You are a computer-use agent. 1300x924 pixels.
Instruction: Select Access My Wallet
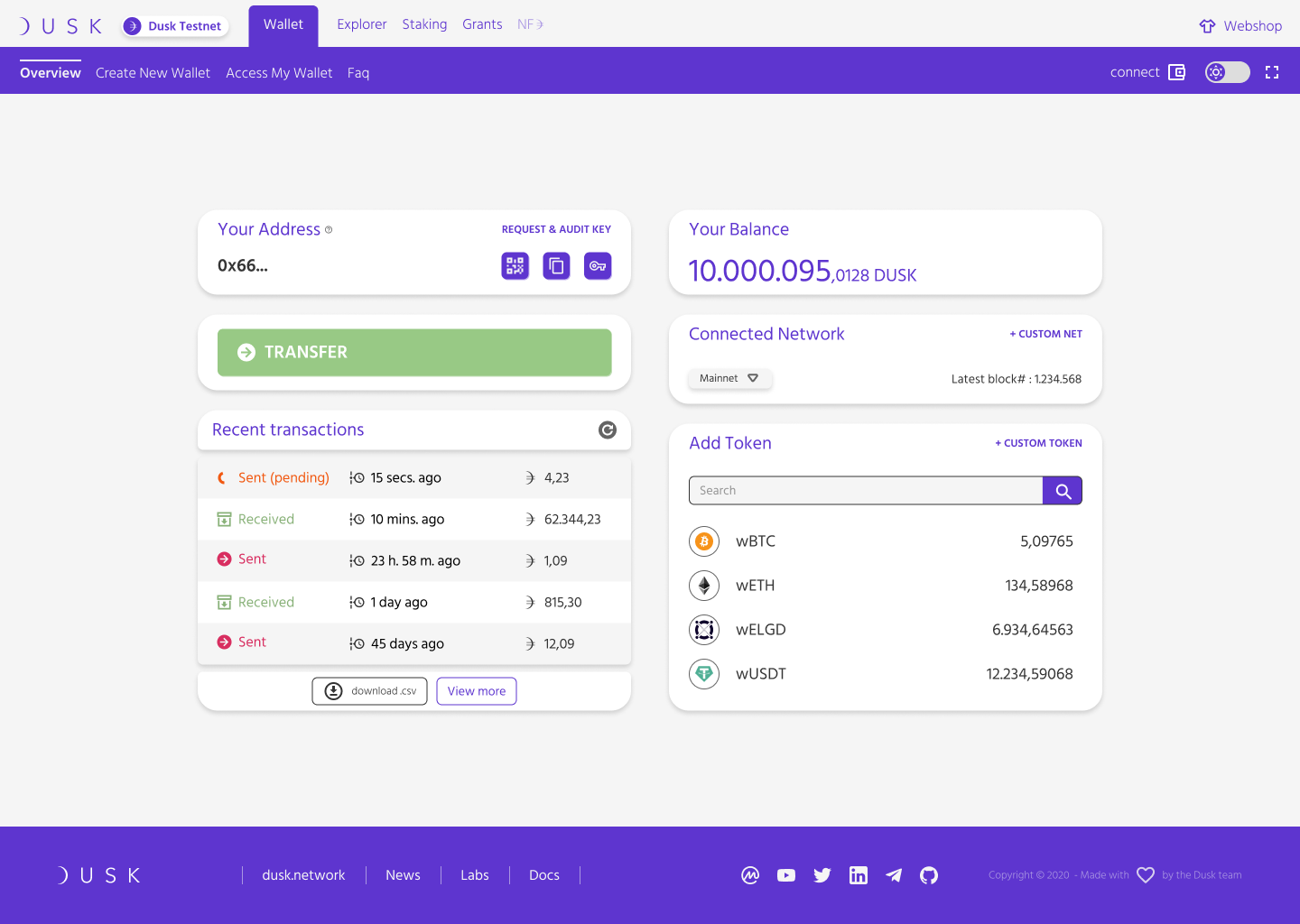(x=279, y=73)
